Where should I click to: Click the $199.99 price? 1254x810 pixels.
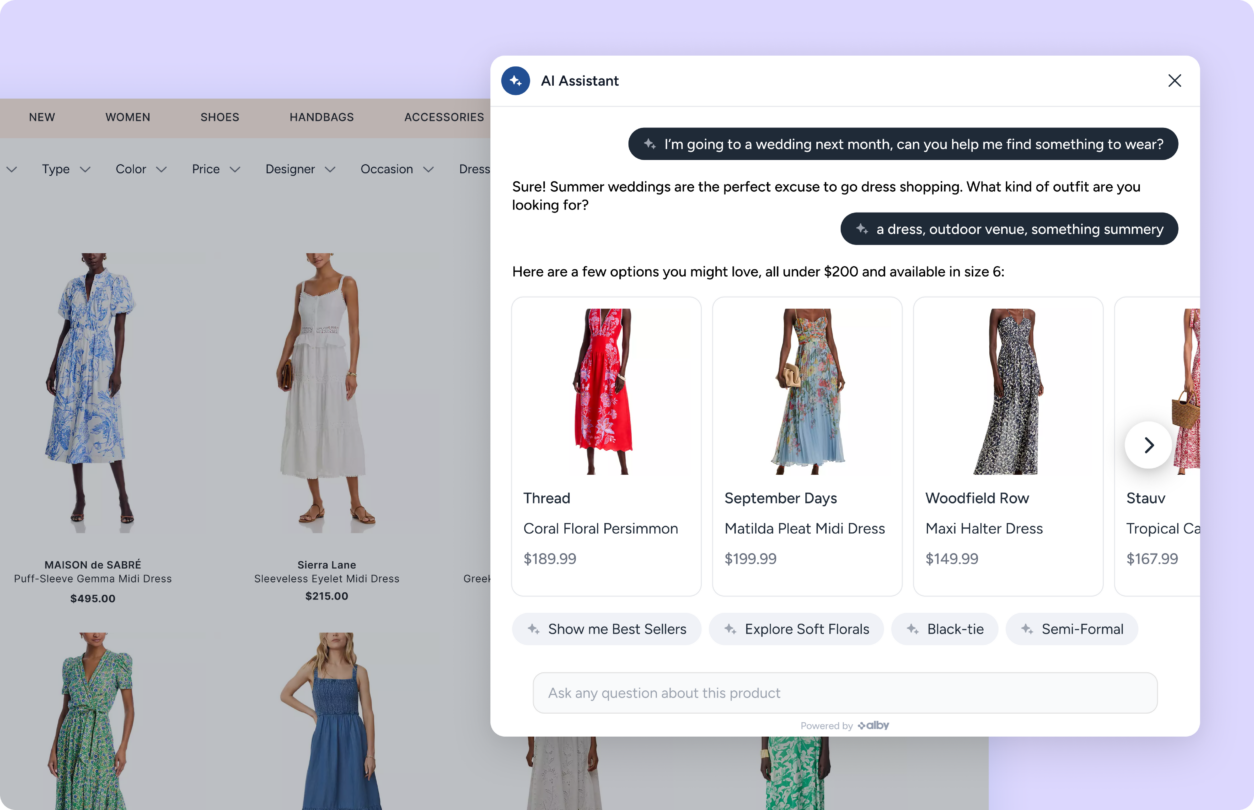[x=751, y=559]
